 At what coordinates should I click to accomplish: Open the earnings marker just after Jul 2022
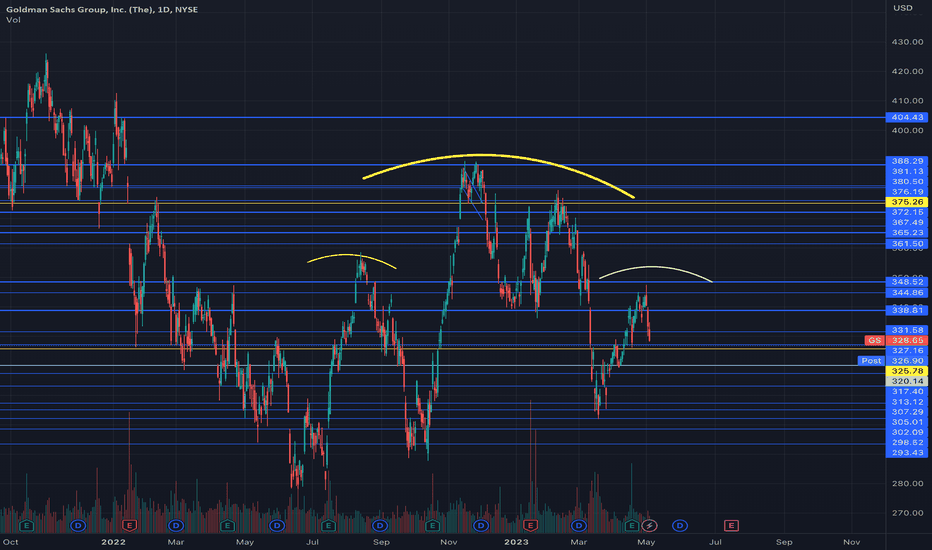(x=328, y=526)
